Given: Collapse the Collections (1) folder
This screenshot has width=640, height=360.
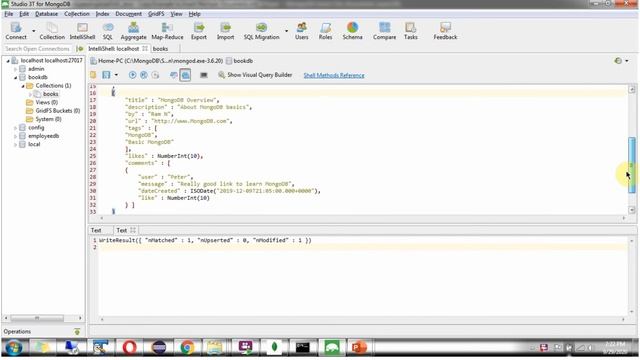Looking at the screenshot, I should tap(23, 86).
